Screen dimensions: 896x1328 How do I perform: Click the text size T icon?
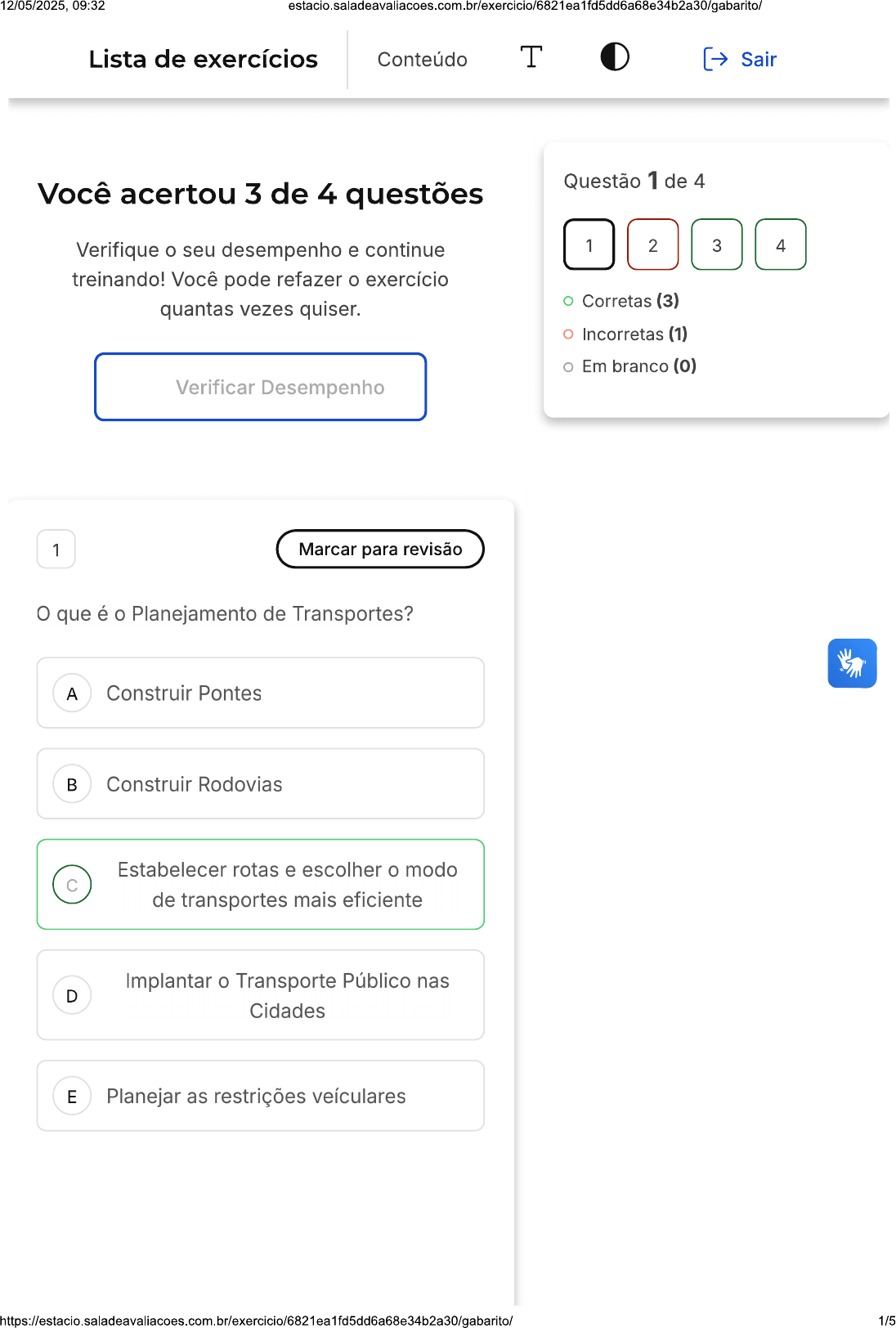(x=531, y=57)
